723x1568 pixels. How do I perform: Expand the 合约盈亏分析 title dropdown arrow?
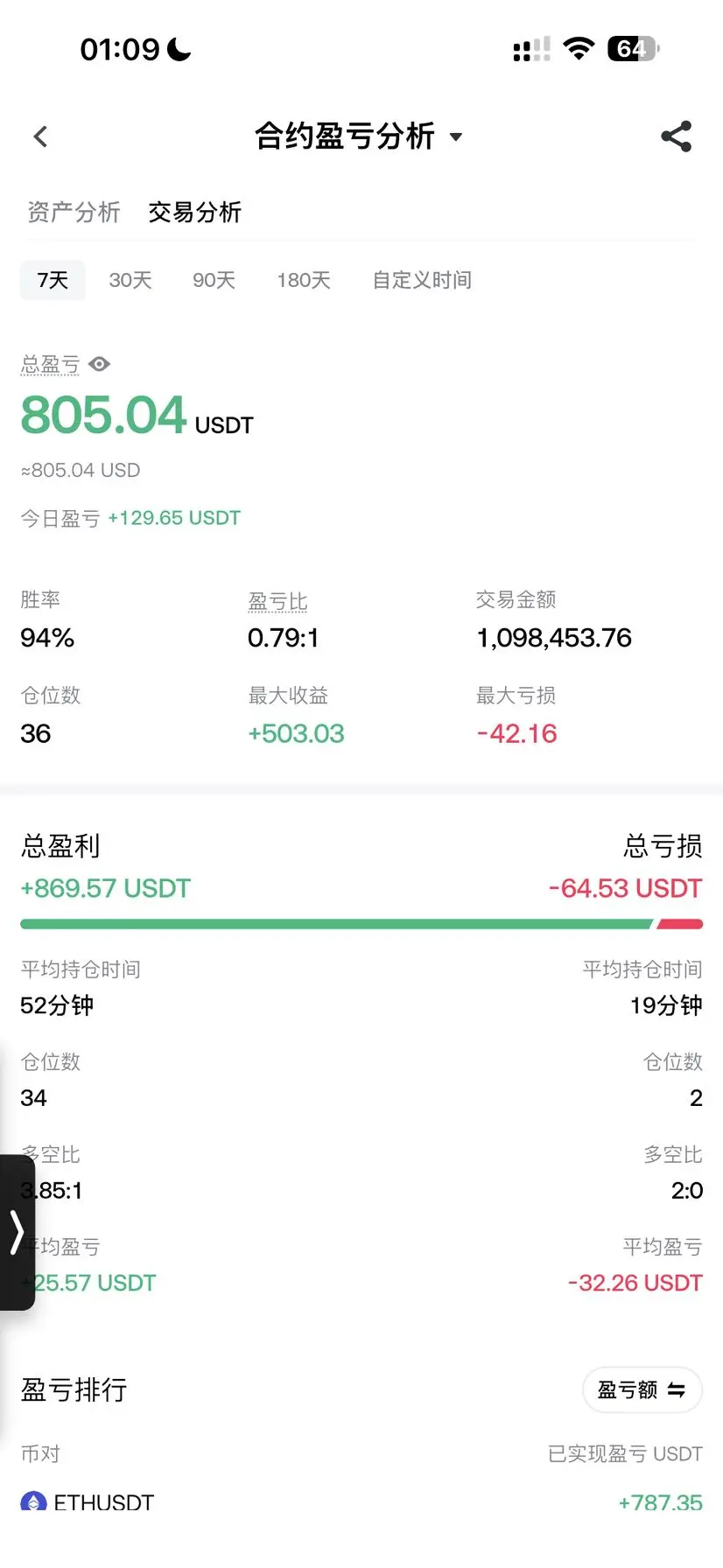coord(455,137)
